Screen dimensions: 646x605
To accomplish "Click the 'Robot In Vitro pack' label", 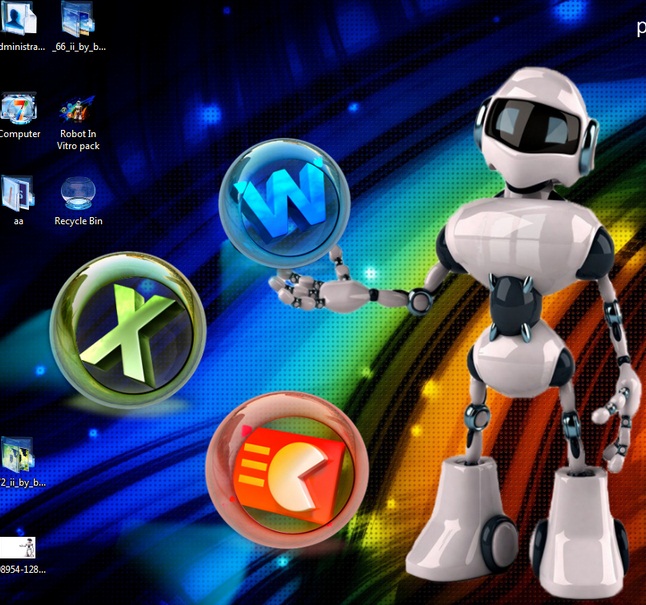I will point(78,140).
